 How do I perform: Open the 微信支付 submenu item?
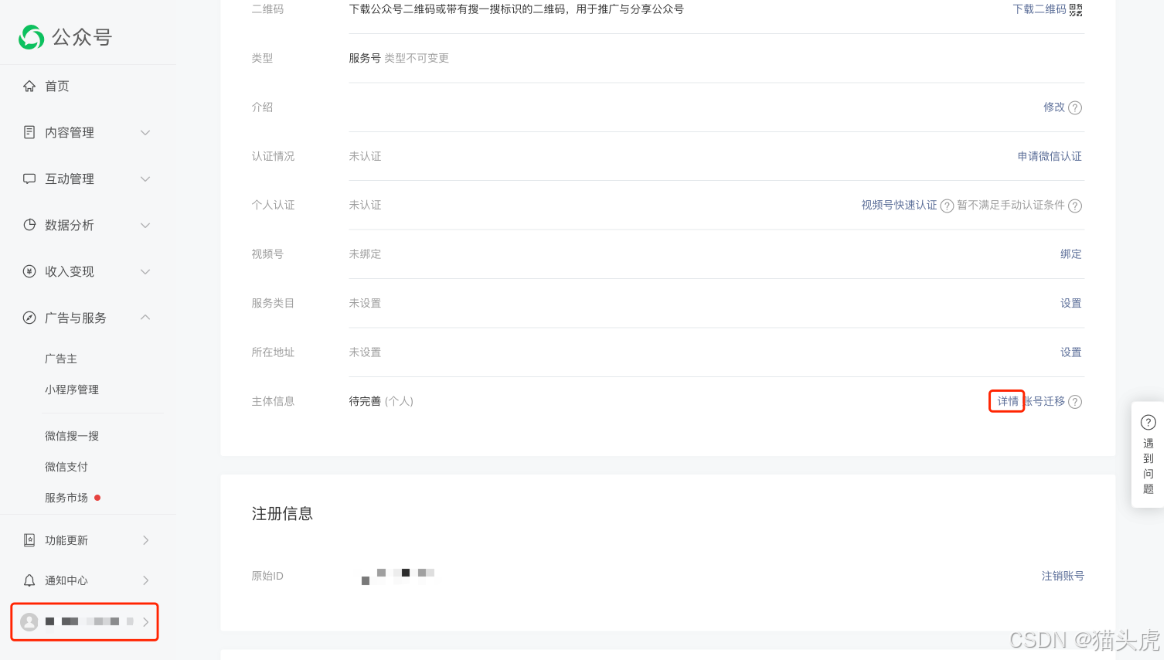click(x=66, y=467)
